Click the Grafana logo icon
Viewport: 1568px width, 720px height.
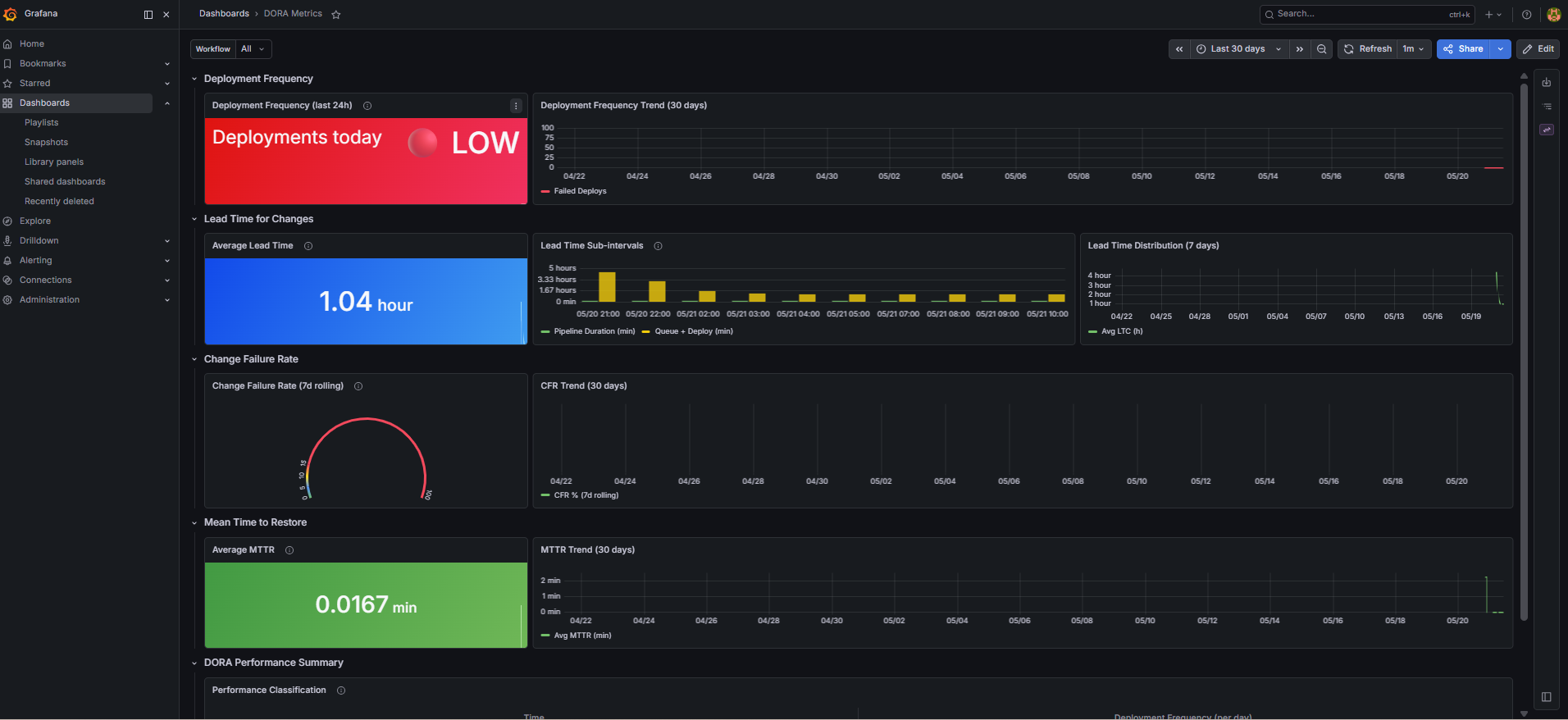10,14
